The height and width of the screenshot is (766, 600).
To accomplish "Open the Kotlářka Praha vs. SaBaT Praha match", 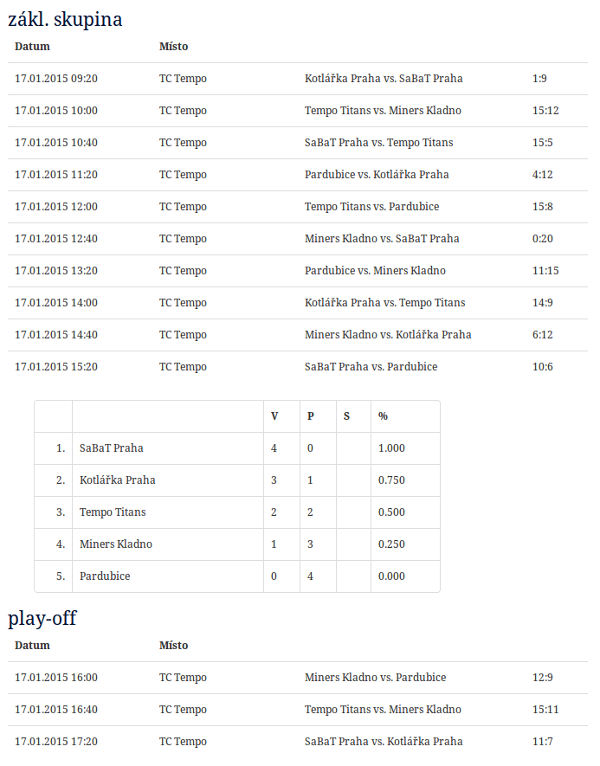I will [383, 78].
